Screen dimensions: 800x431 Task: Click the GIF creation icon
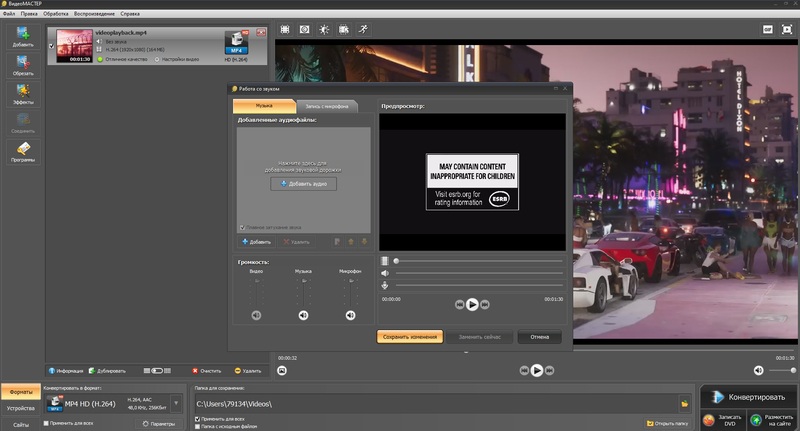pyautogui.click(x=767, y=30)
